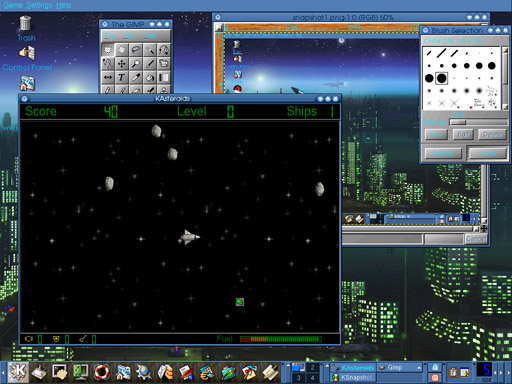This screenshot has height=384, width=512.
Task: Open the KDE help lifebuoy icon
Action: 102,372
